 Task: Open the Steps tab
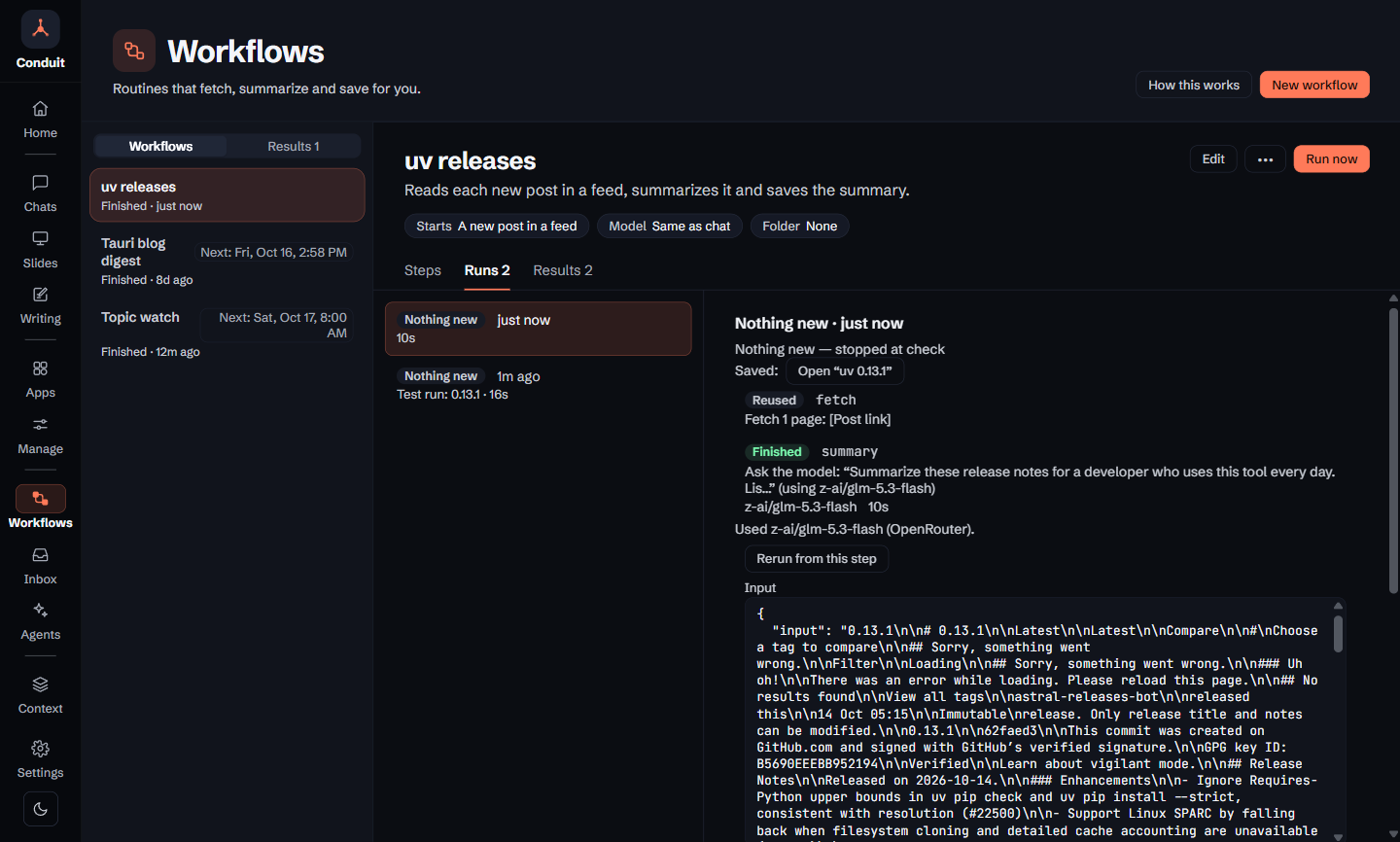pos(423,270)
